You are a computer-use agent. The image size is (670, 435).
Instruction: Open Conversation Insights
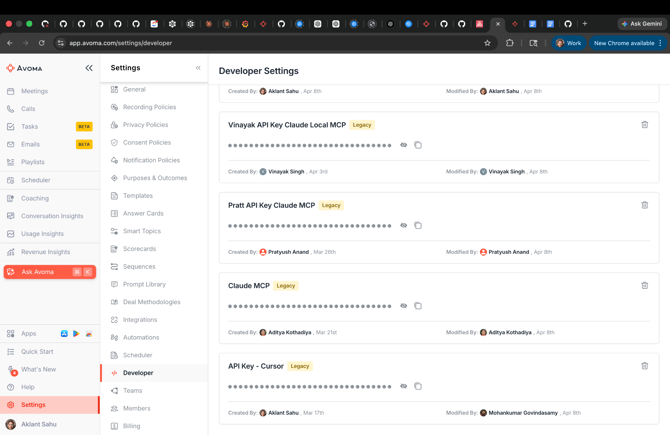click(50, 216)
